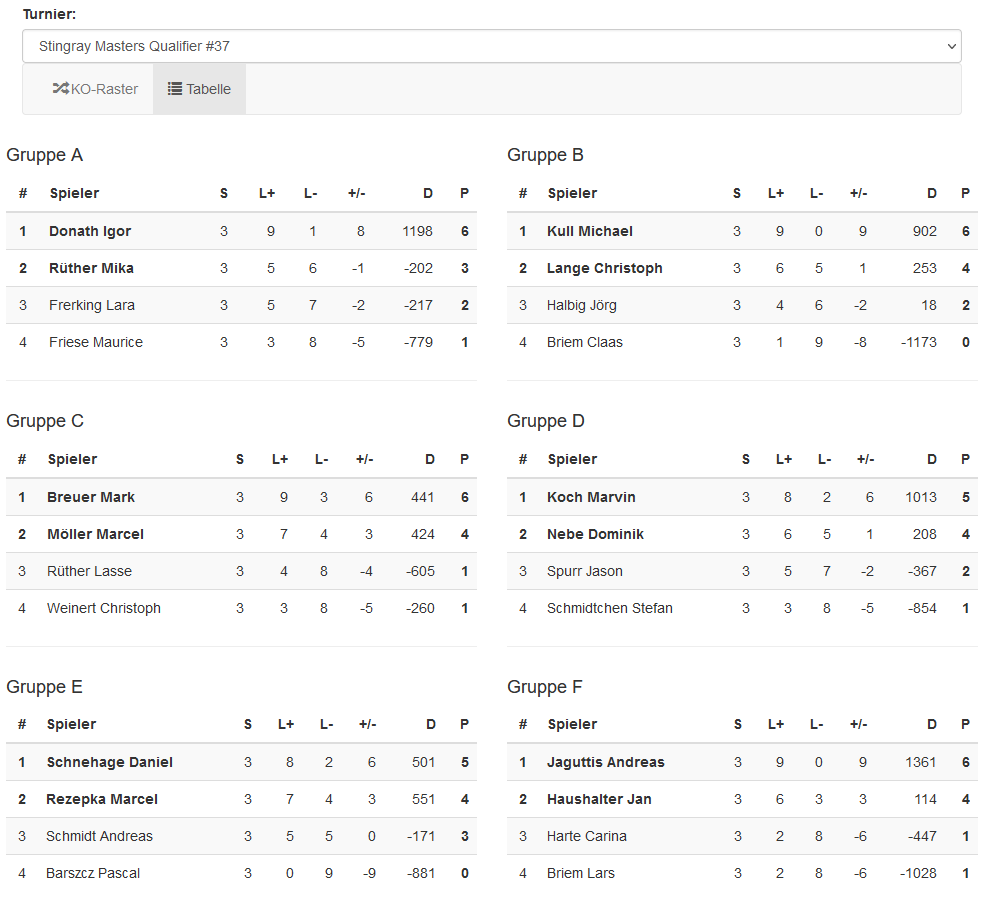The height and width of the screenshot is (901, 983).
Task: Click the D column header in Gruppe B
Action: (932, 193)
